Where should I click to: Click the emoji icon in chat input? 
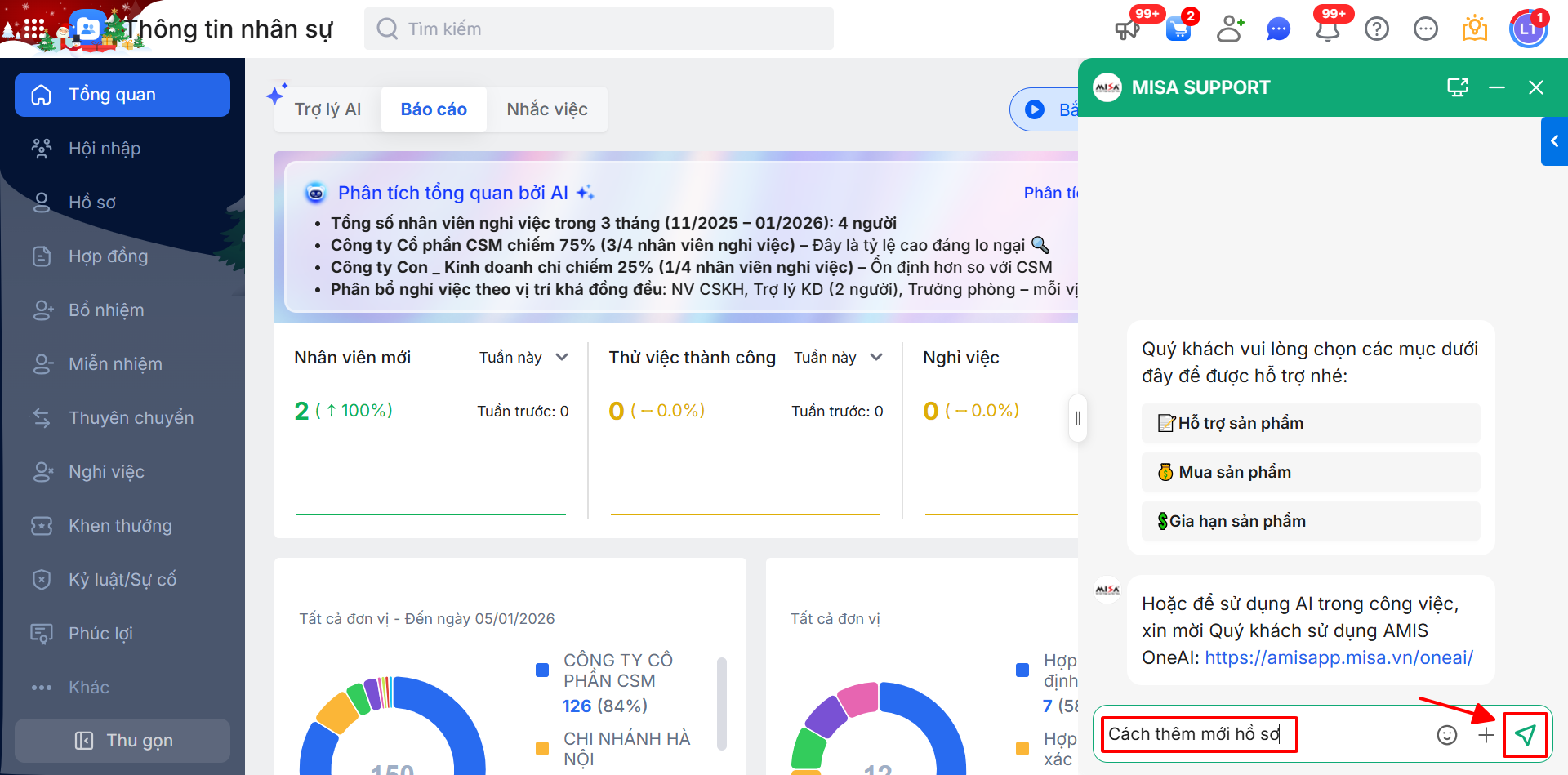tap(1447, 735)
